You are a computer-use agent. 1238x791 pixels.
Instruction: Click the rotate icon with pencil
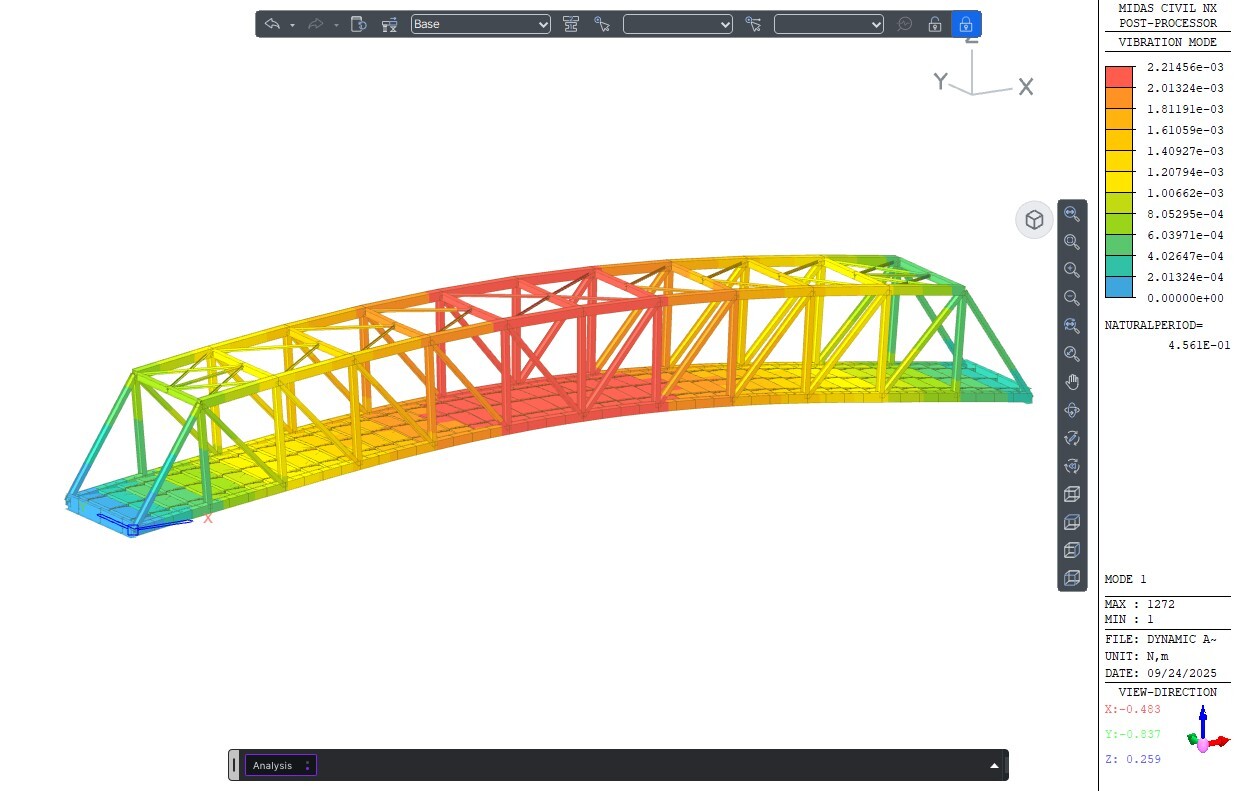[x=1072, y=438]
